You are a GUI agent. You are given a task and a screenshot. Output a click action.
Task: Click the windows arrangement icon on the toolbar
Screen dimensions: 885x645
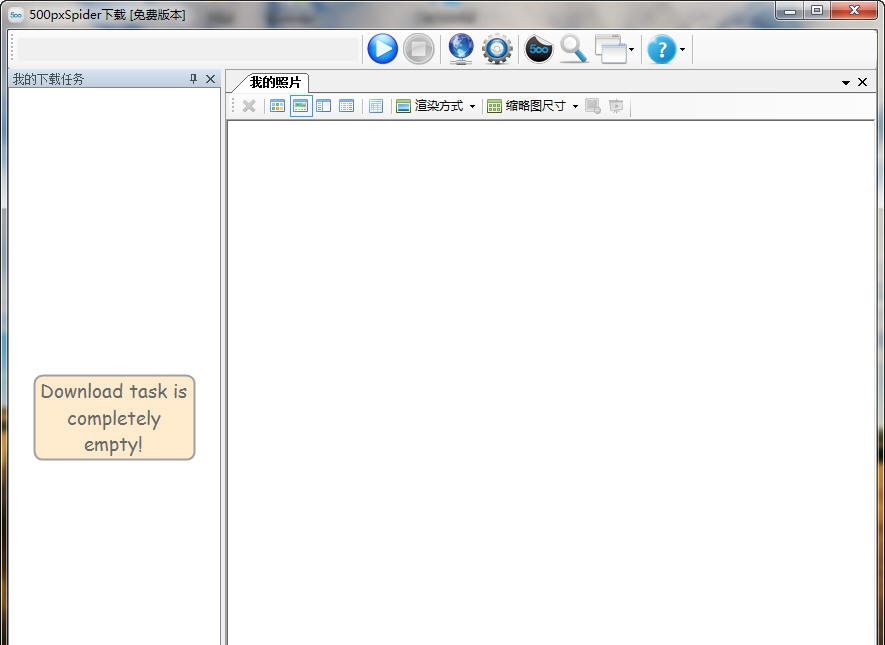pos(611,48)
